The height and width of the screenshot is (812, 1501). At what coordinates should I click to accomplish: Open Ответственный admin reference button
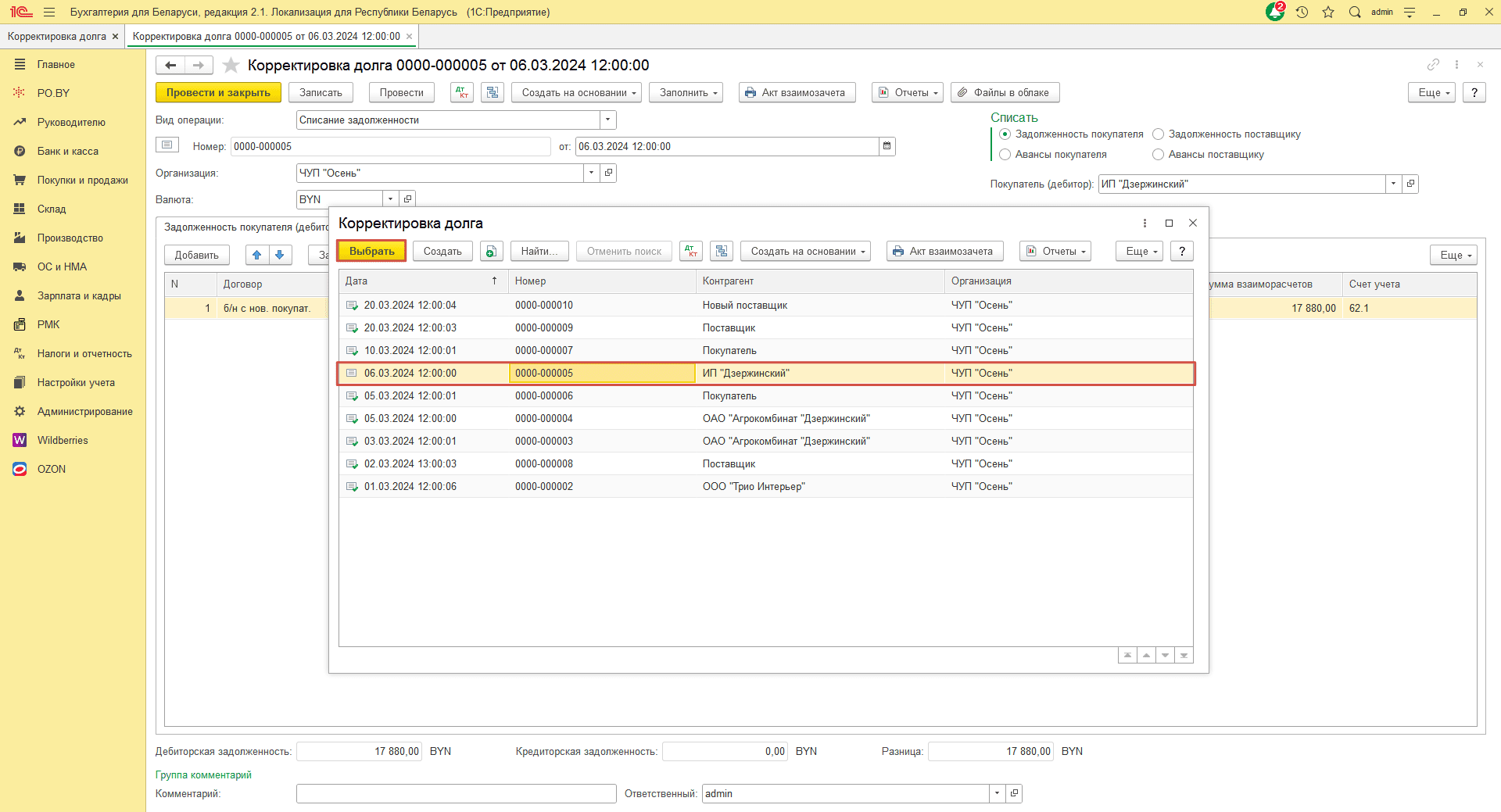tap(1014, 793)
